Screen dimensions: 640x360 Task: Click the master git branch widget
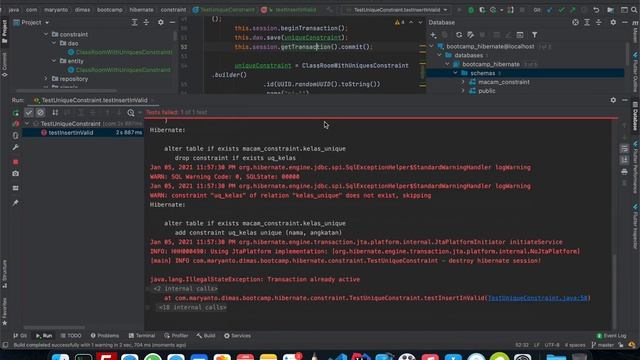click(x=602, y=345)
